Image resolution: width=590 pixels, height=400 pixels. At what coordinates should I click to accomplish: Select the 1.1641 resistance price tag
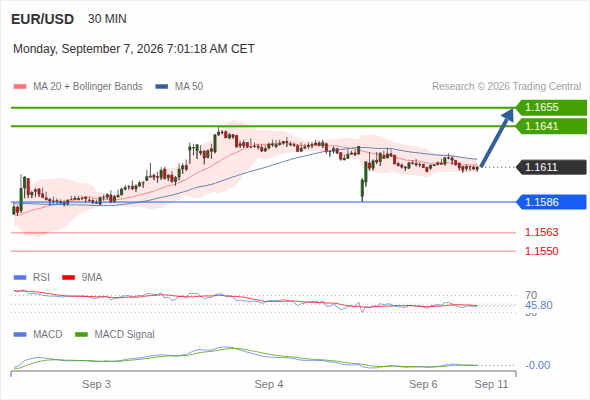[x=551, y=126]
